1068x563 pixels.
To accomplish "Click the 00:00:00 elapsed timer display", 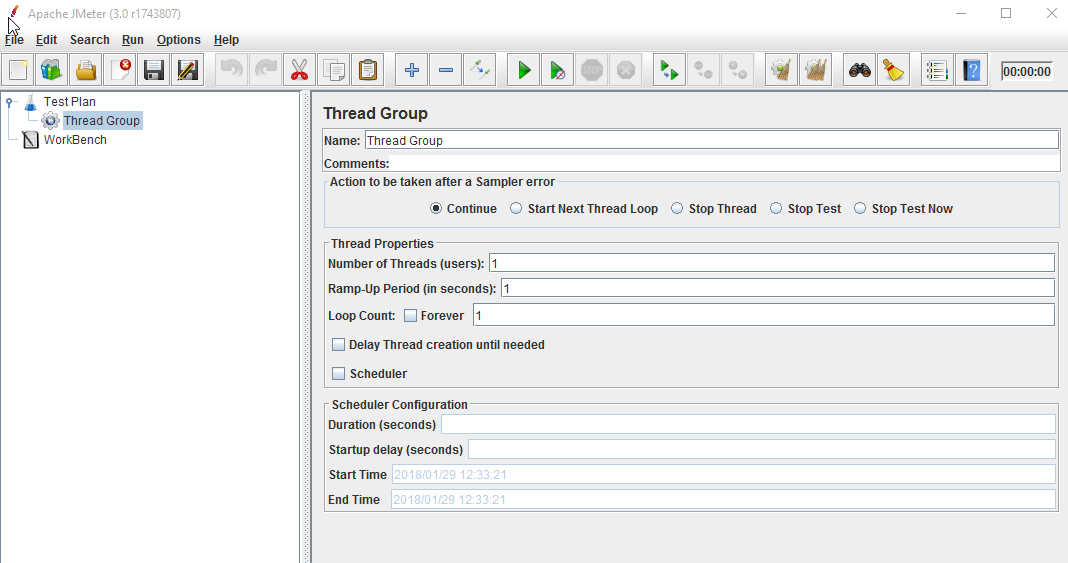I will tap(1026, 71).
